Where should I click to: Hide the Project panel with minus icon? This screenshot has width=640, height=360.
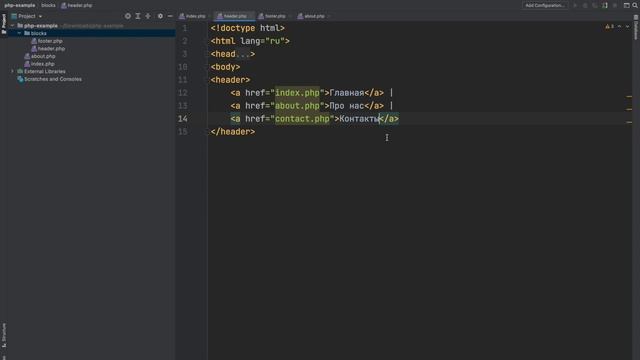click(x=170, y=16)
